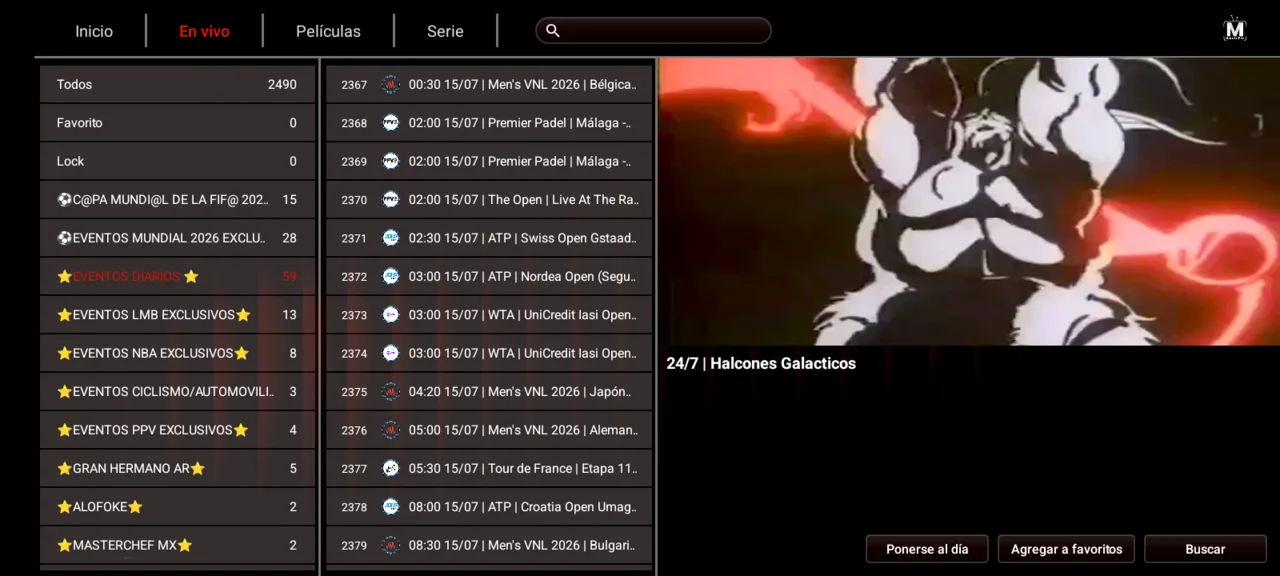1280x576 pixels.
Task: Play The Open Live At The Ra.. event
Action: click(x=489, y=200)
